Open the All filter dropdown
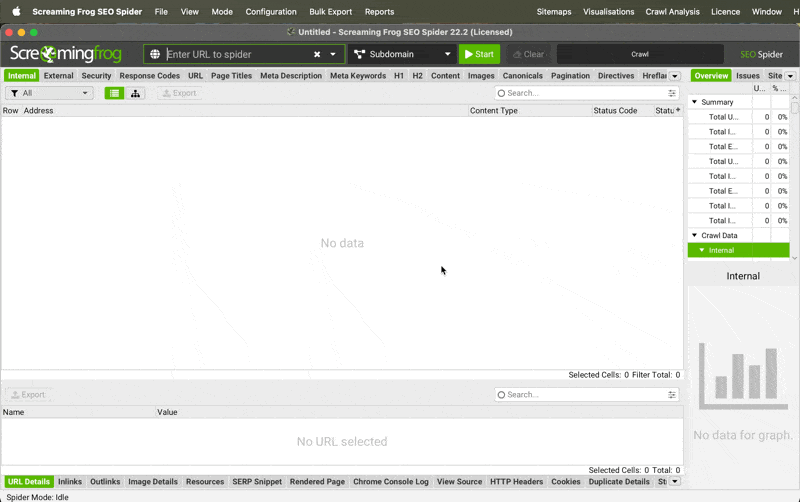800x502 pixels. (49, 93)
